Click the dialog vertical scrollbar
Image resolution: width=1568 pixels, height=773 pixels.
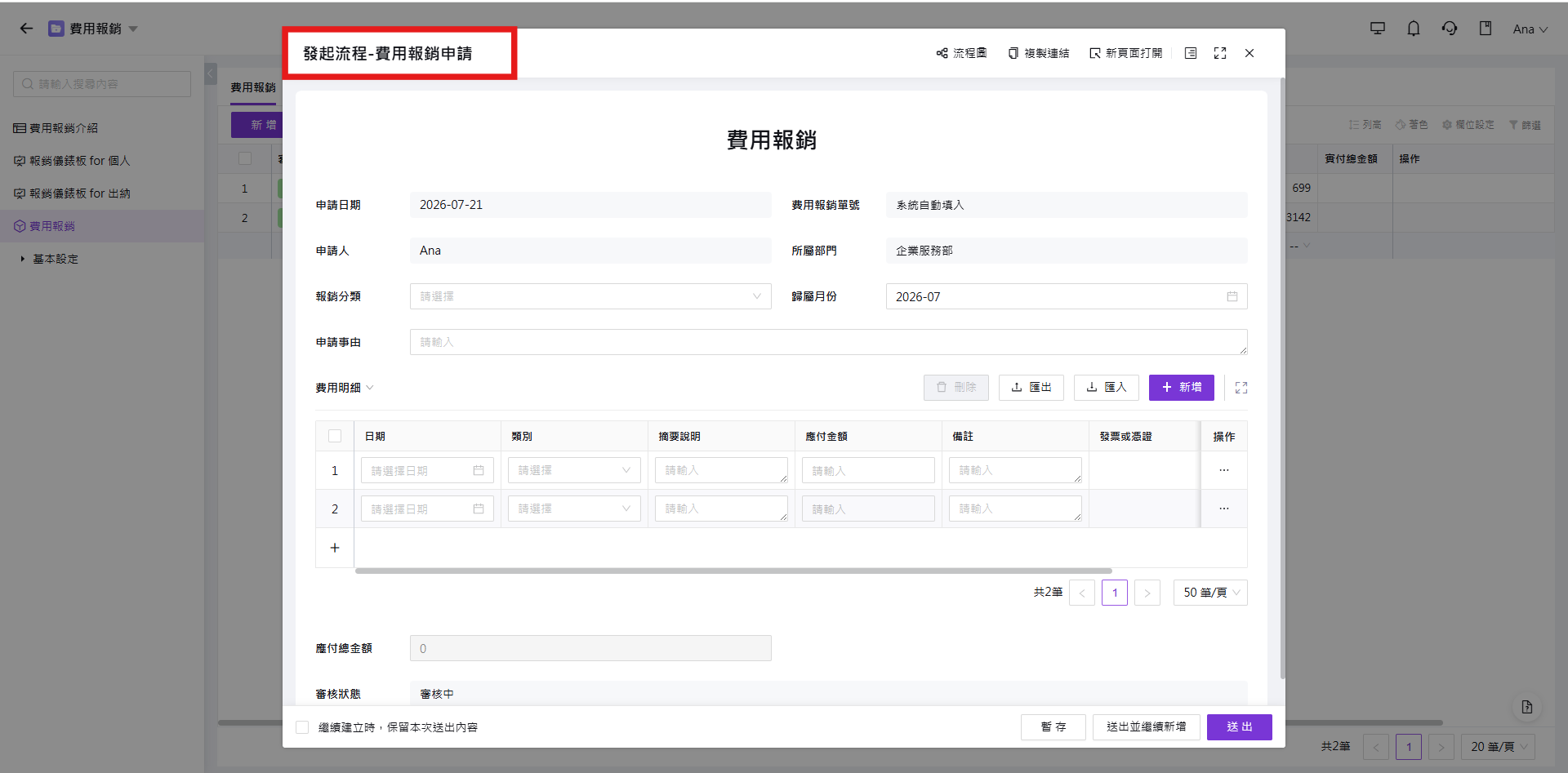click(x=1282, y=380)
